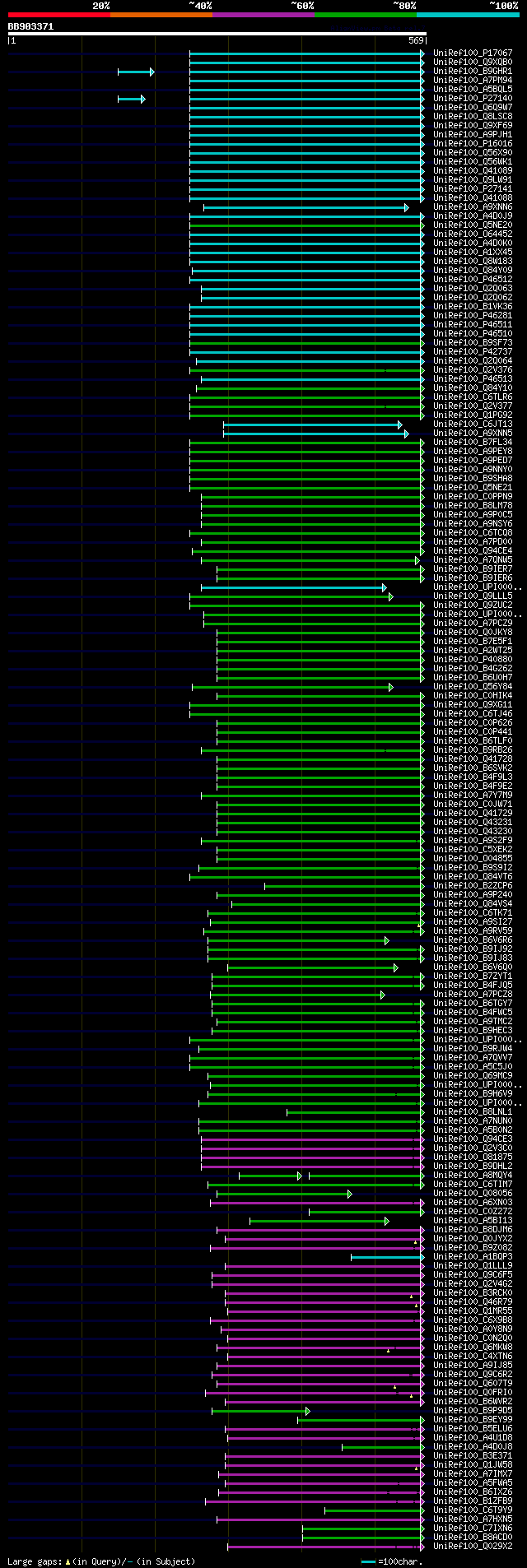Select the UniRef100_Q46R79 label
This screenshot has height=1568, width=527.
point(473,1301)
